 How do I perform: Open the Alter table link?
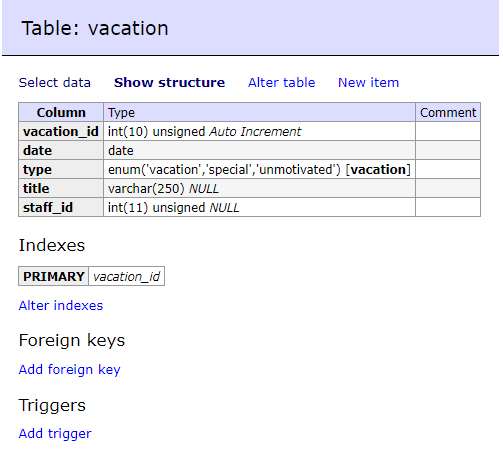281,82
